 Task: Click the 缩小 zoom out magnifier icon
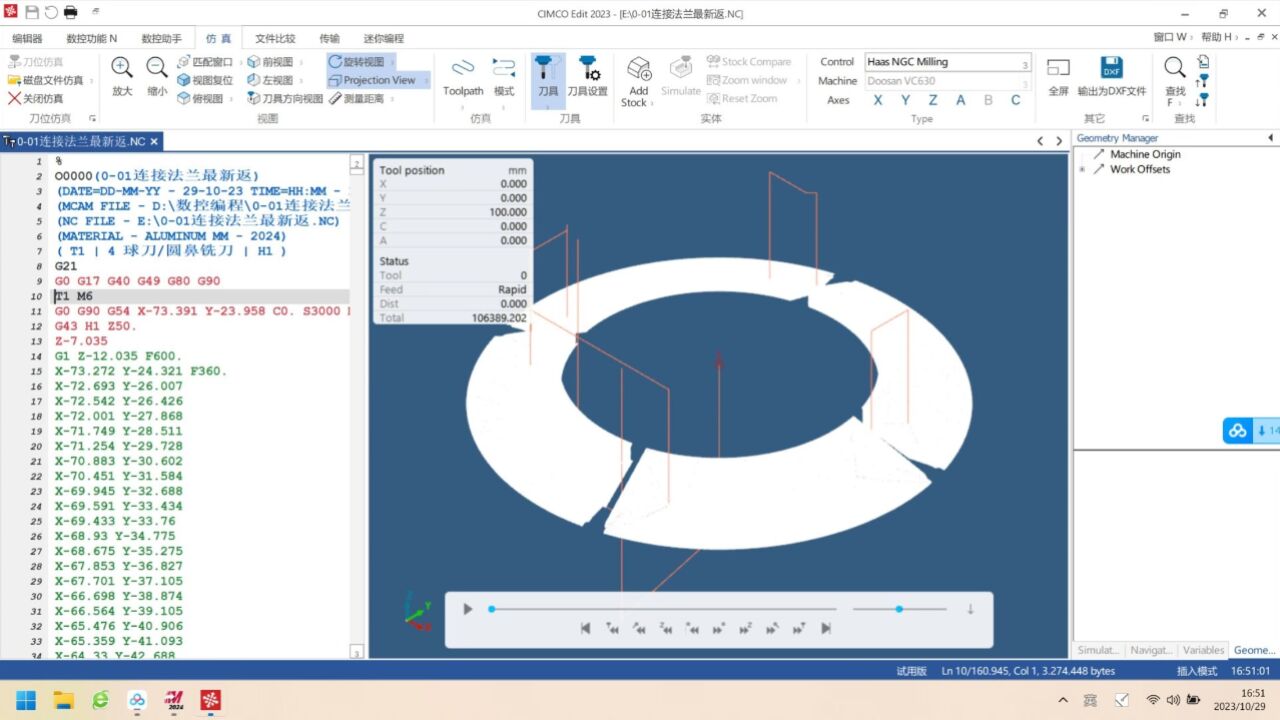pyautogui.click(x=157, y=68)
